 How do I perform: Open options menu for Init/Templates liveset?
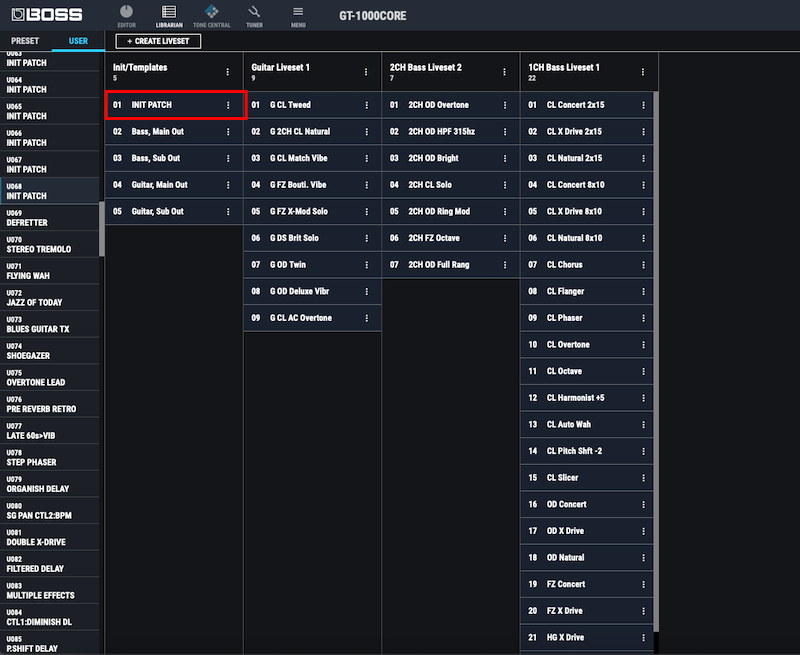[228, 72]
